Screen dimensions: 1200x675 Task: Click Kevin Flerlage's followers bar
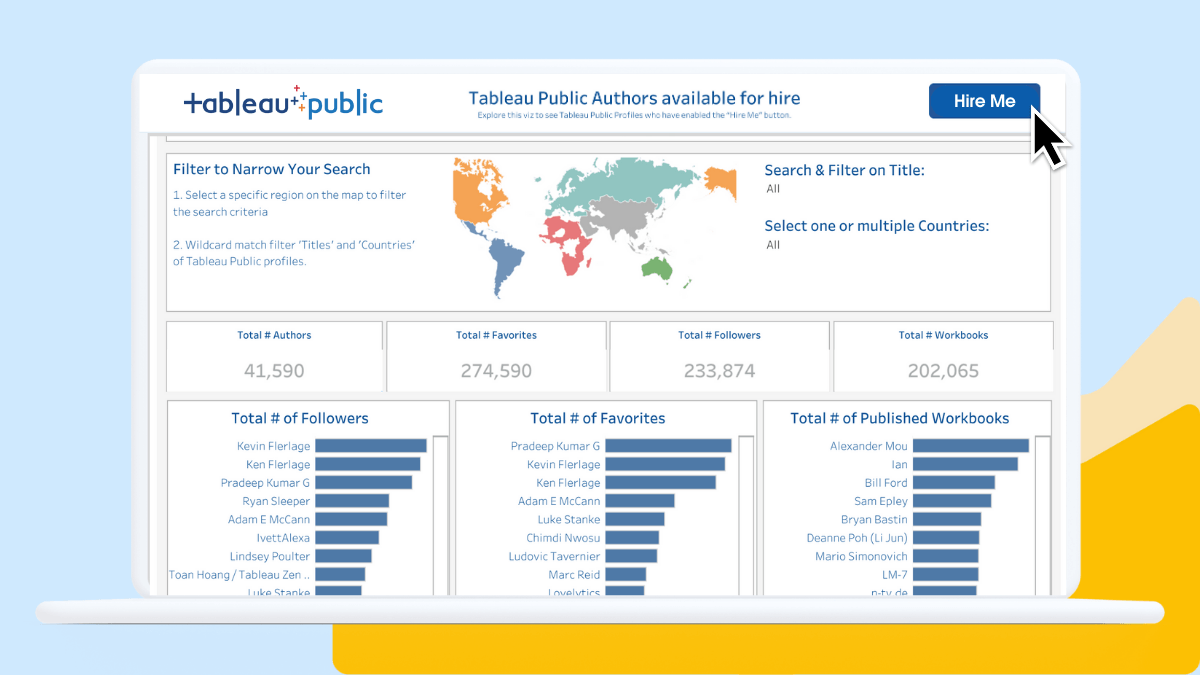click(370, 446)
